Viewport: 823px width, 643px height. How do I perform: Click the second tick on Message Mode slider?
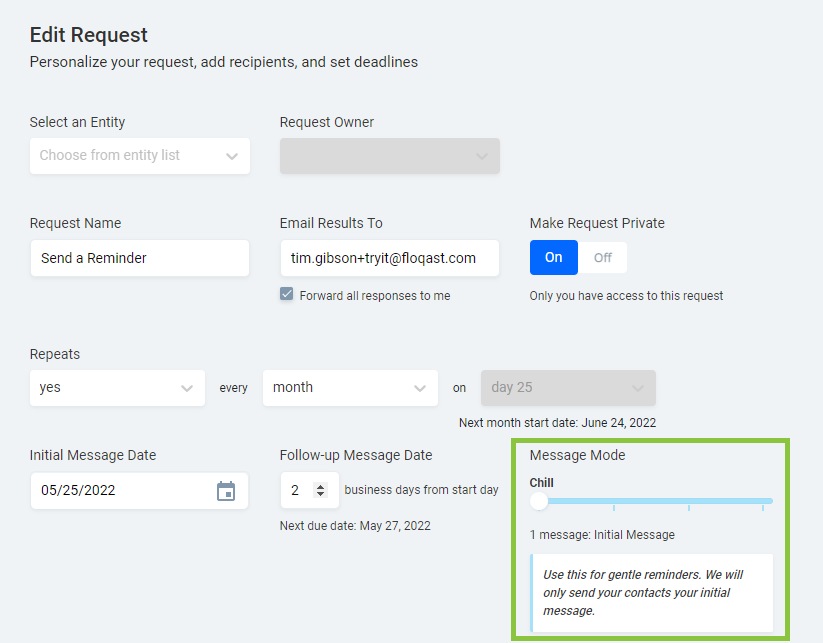click(614, 507)
